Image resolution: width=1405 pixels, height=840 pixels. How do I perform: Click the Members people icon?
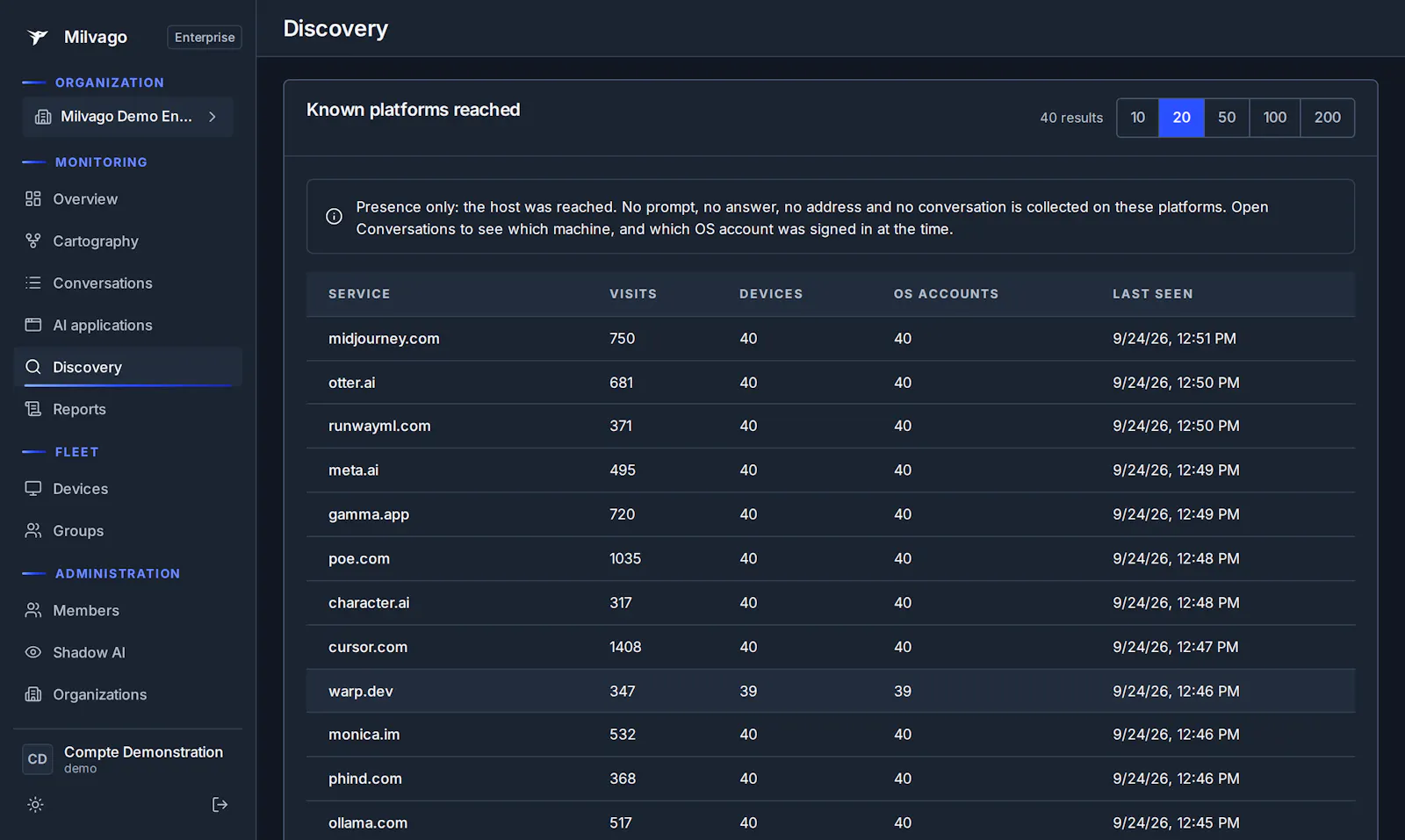point(33,610)
